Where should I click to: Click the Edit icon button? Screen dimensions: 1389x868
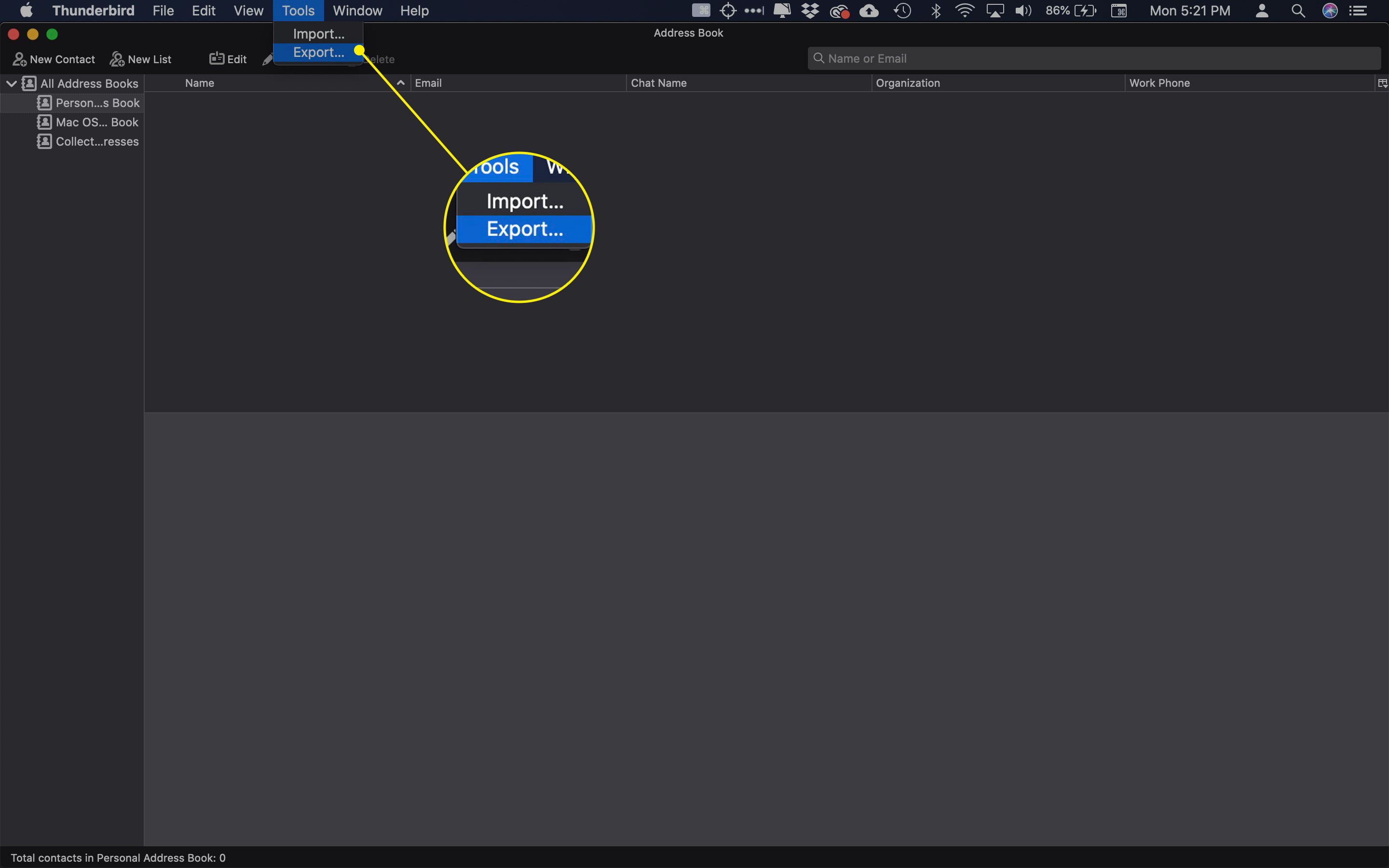click(x=228, y=58)
